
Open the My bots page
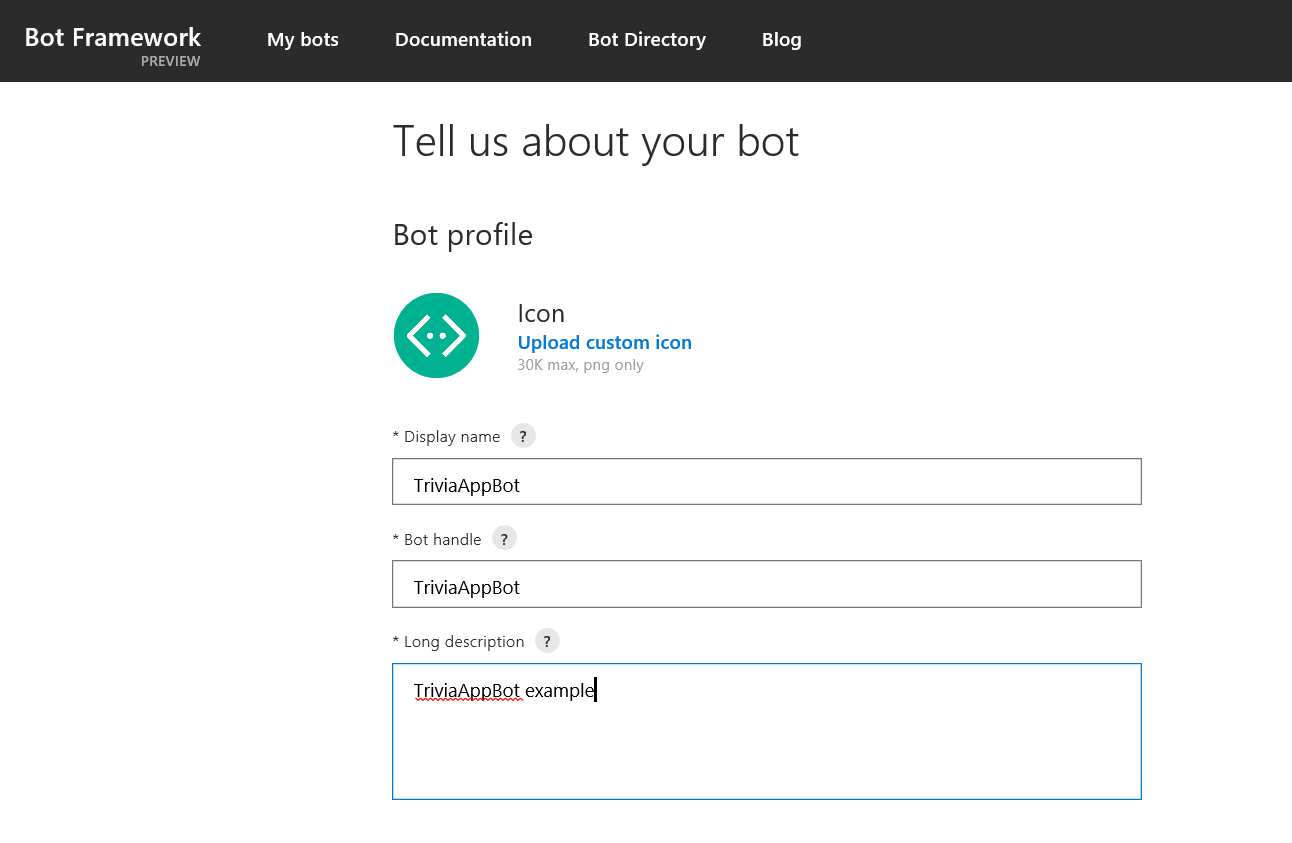tap(302, 40)
